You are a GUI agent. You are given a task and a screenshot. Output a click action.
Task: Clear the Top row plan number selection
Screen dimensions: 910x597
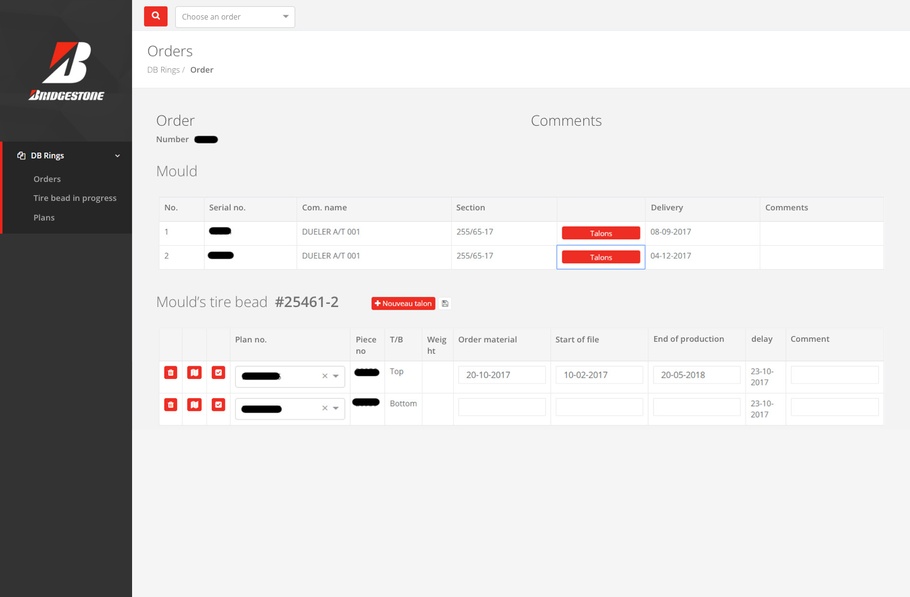tap(324, 377)
